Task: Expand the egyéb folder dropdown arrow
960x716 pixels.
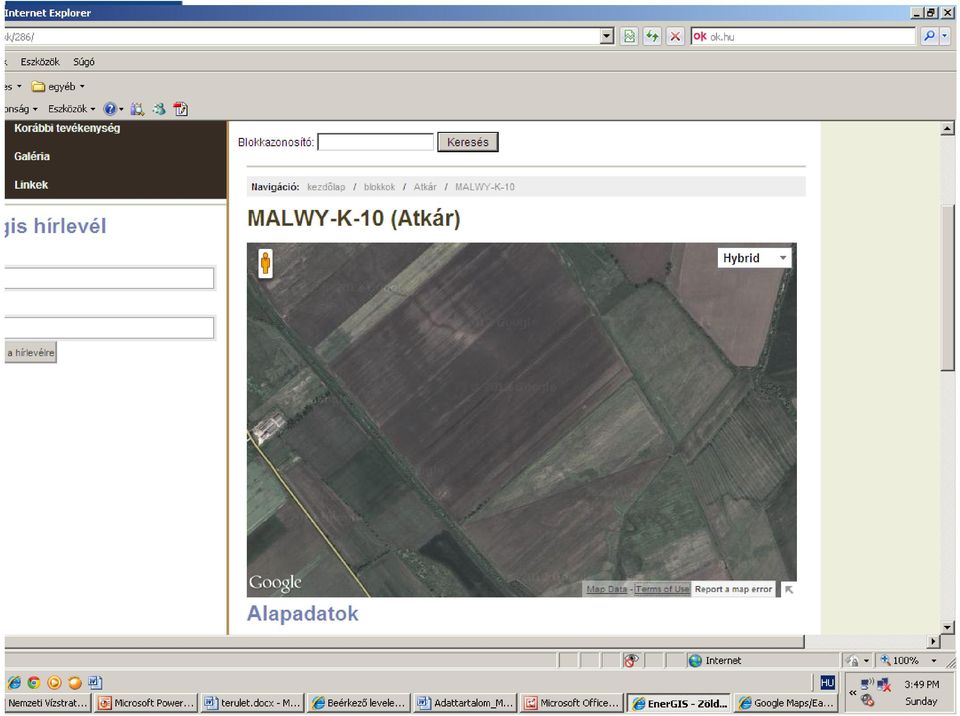Action: (x=82, y=86)
